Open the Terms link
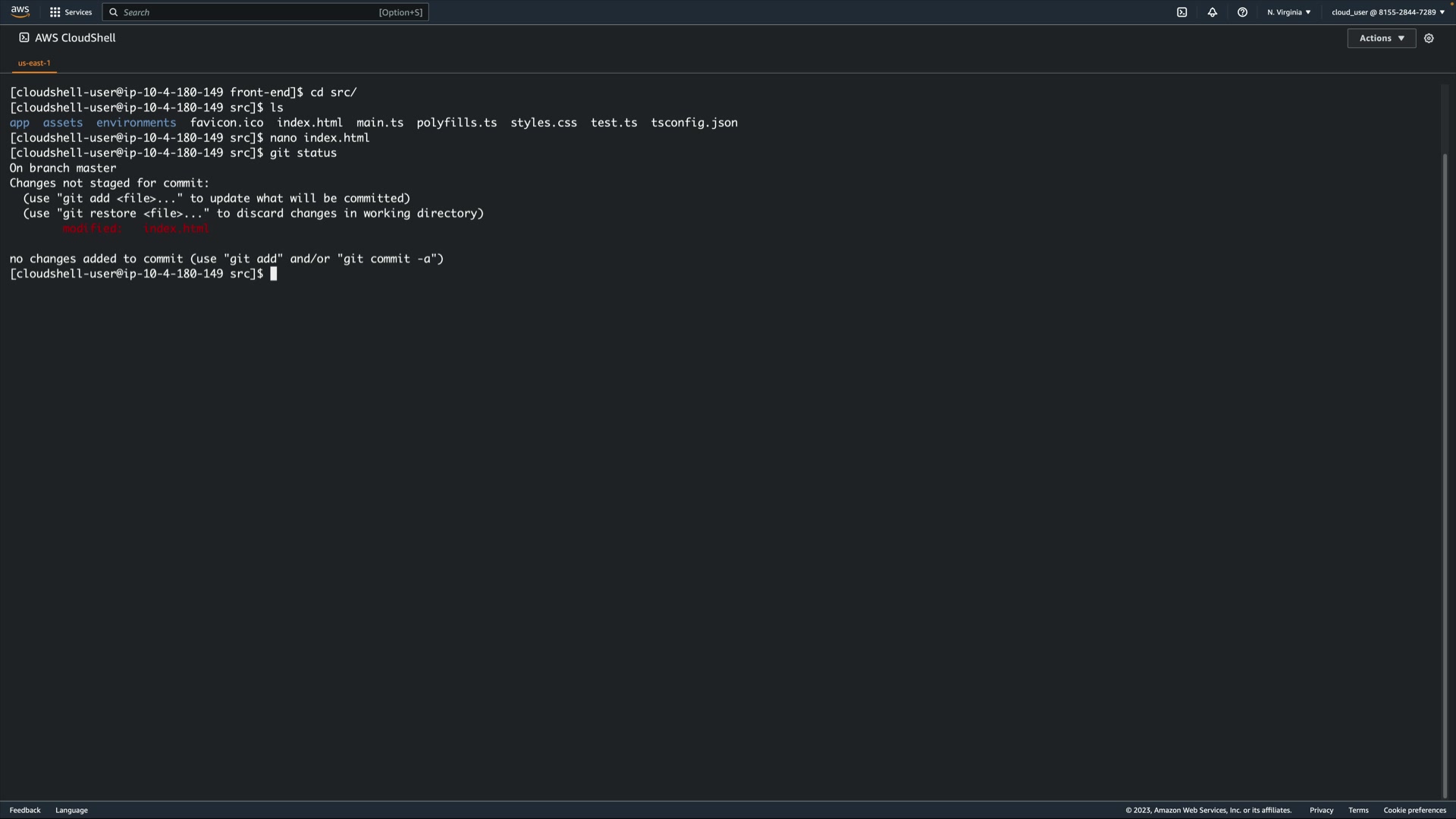Screen dimensions: 1456x819 (x=1358, y=810)
